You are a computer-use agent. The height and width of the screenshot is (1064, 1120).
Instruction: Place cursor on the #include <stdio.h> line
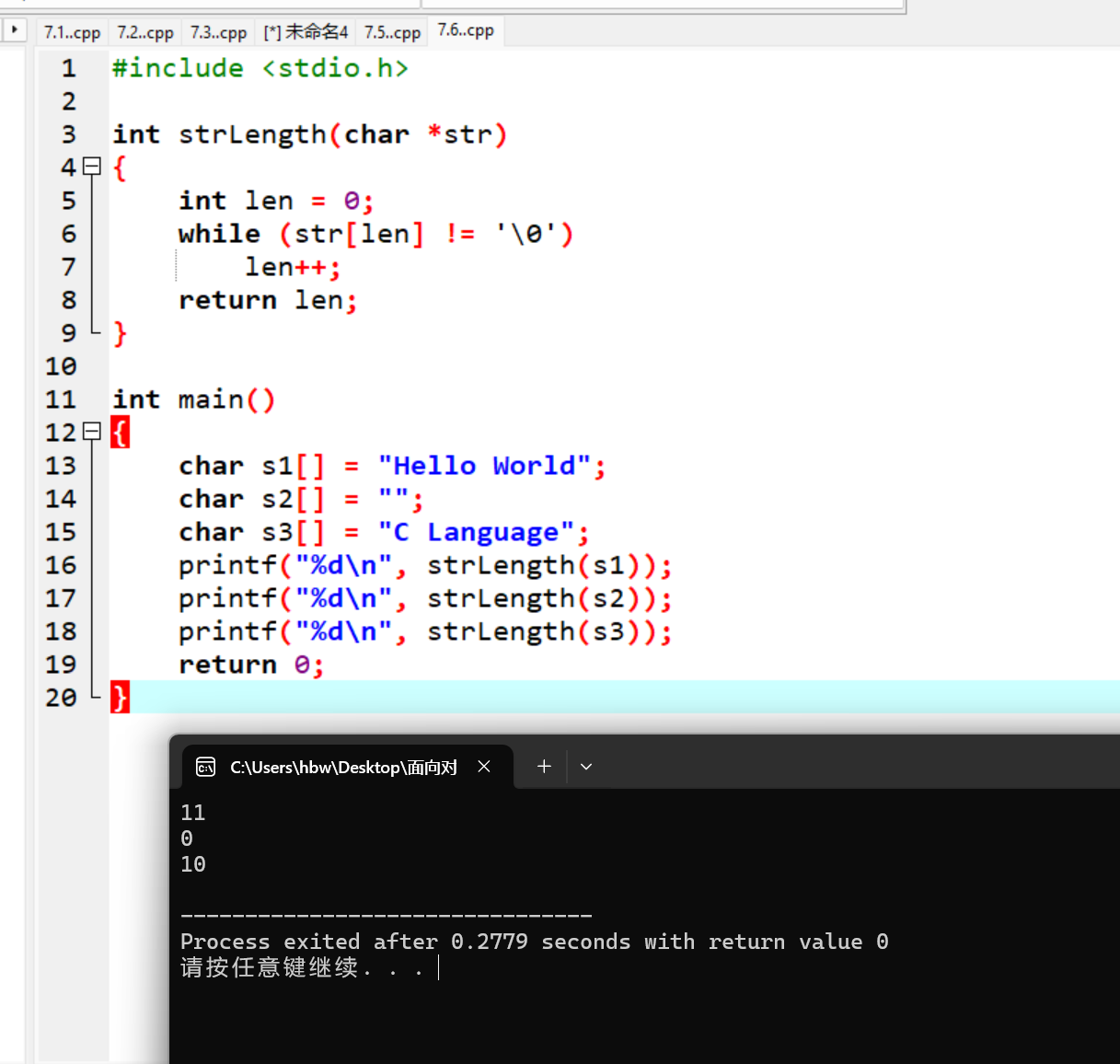(x=260, y=68)
